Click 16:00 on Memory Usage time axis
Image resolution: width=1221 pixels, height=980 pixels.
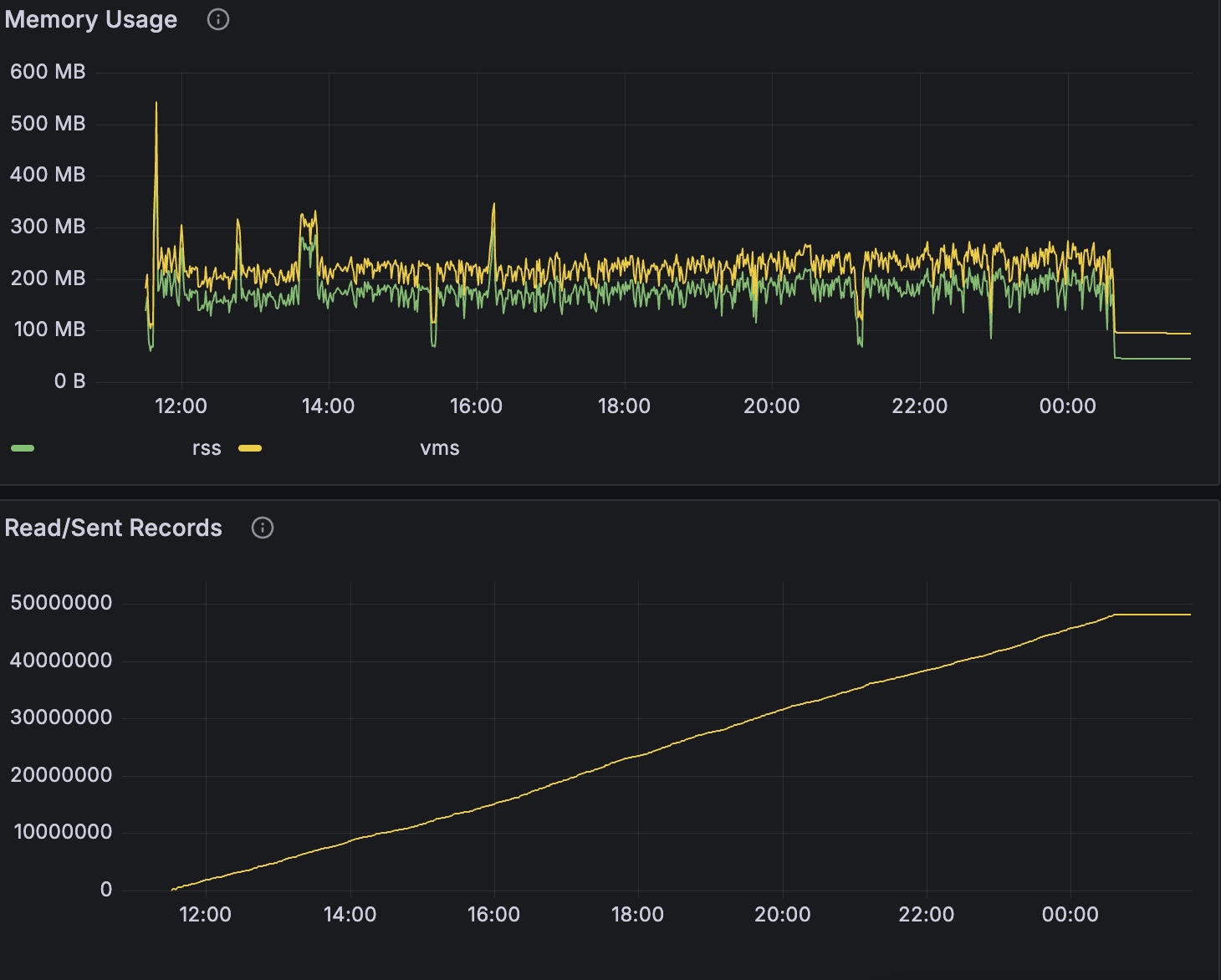(x=476, y=406)
